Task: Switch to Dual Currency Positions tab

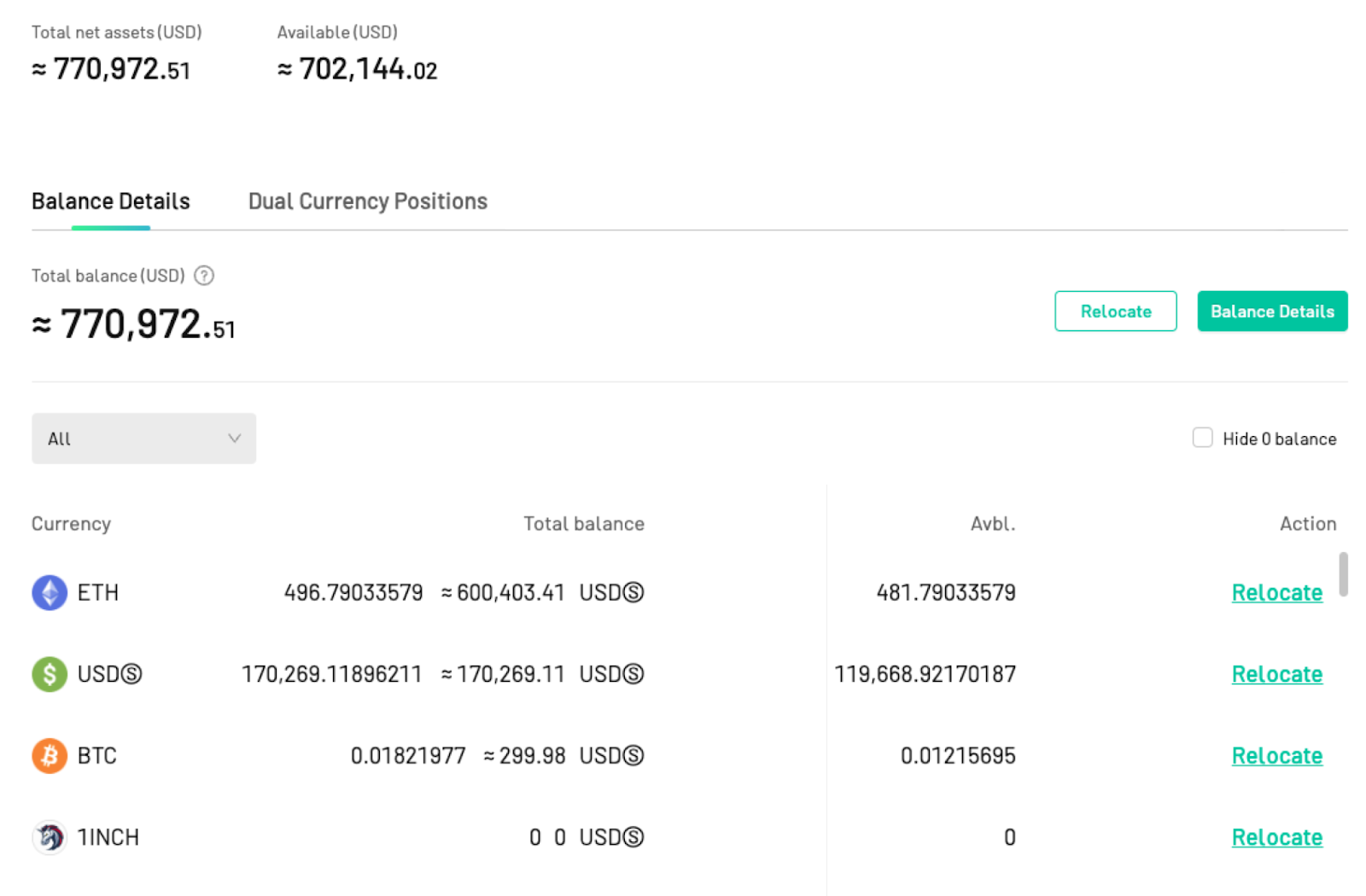Action: 368,201
